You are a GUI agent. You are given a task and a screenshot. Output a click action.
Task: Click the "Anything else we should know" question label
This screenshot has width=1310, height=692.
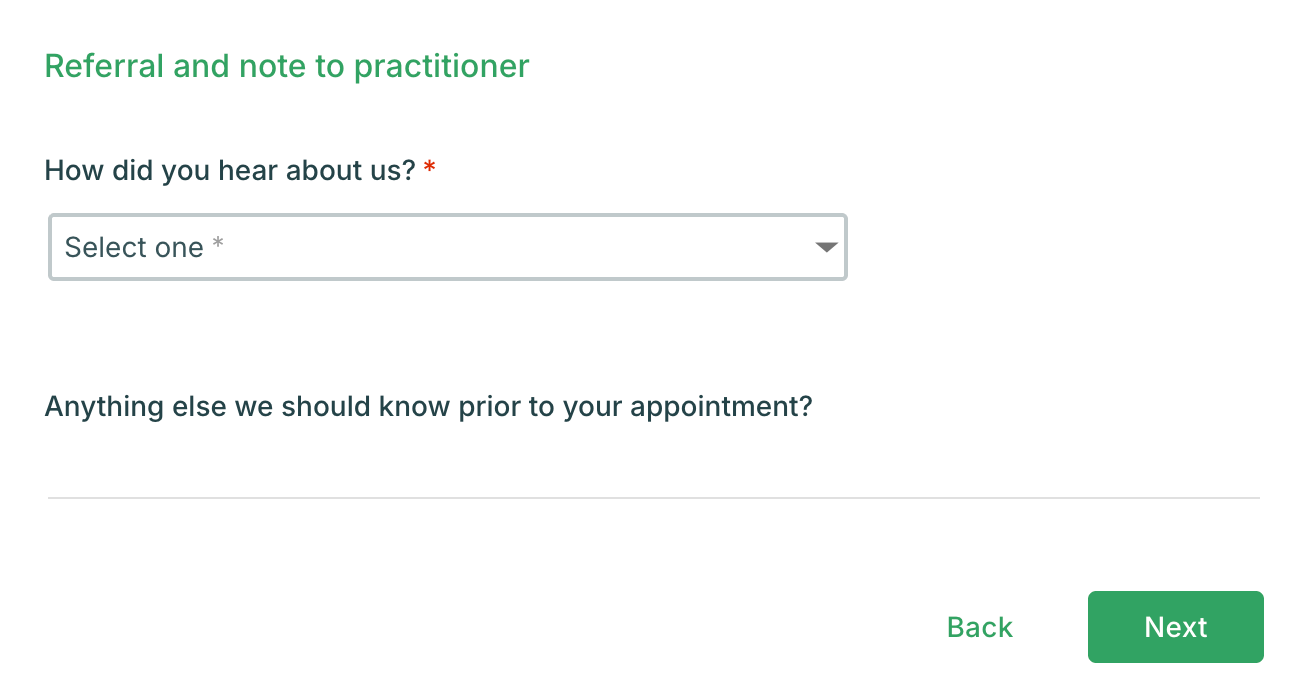428,407
